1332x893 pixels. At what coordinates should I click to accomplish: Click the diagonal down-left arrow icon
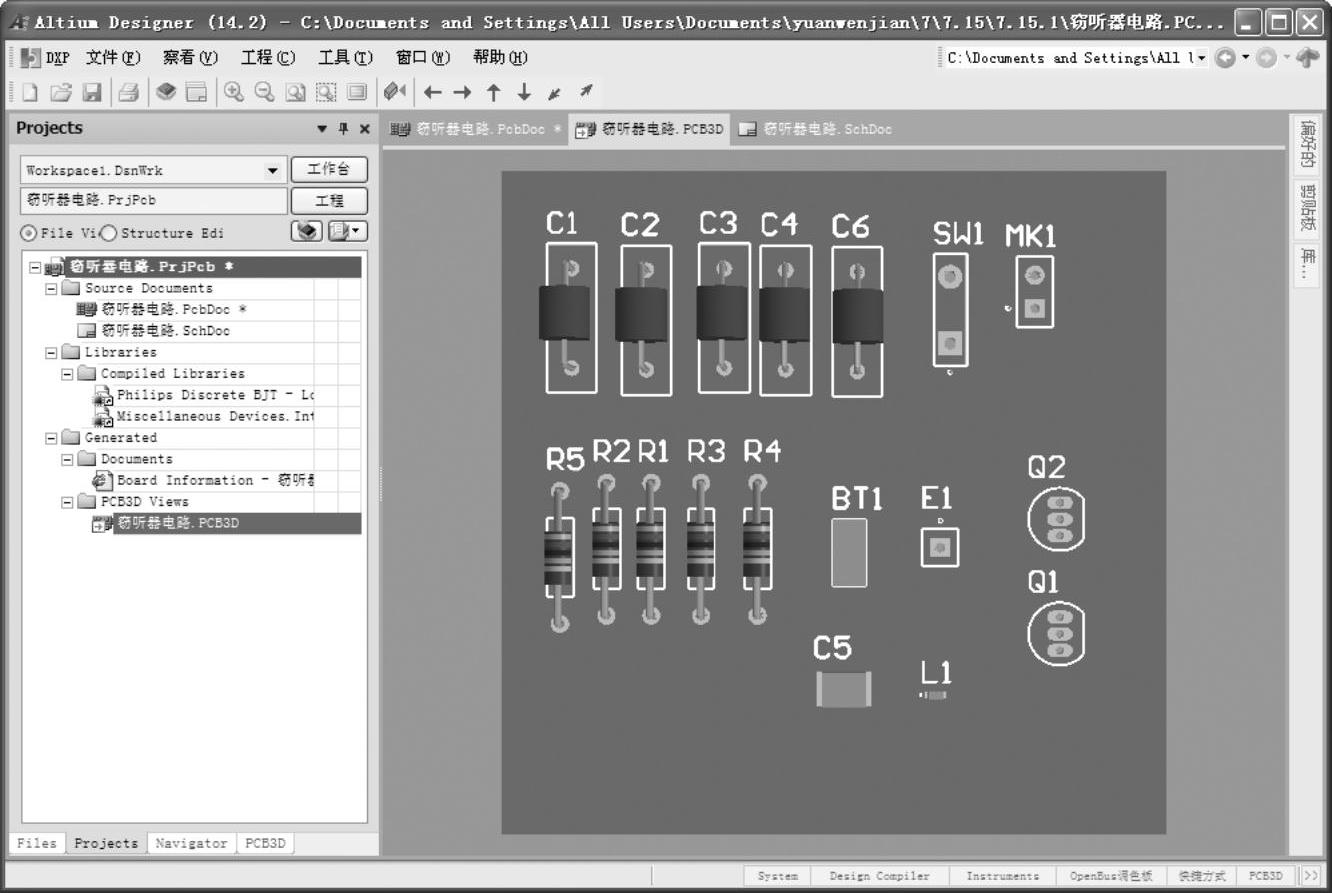tap(555, 94)
